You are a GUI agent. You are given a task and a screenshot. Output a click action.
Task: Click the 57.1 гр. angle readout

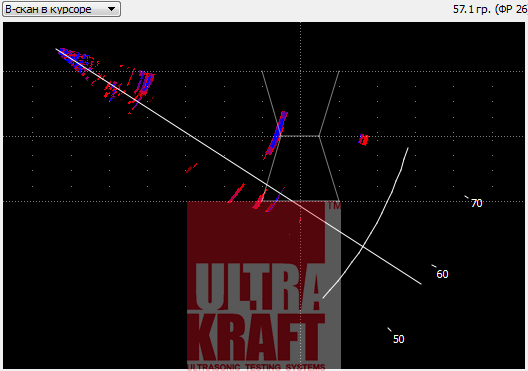coord(472,9)
